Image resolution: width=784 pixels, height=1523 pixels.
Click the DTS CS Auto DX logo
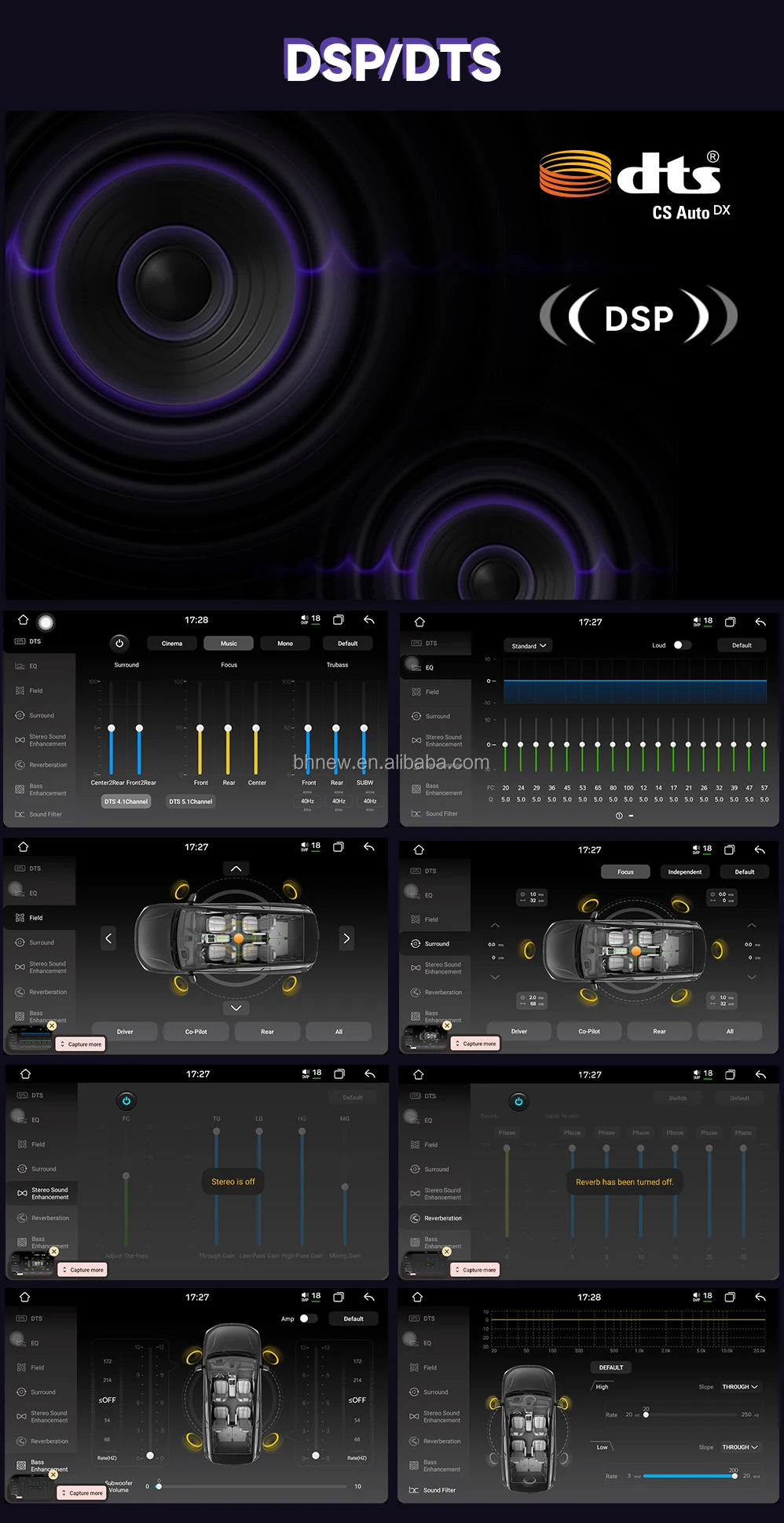635,184
